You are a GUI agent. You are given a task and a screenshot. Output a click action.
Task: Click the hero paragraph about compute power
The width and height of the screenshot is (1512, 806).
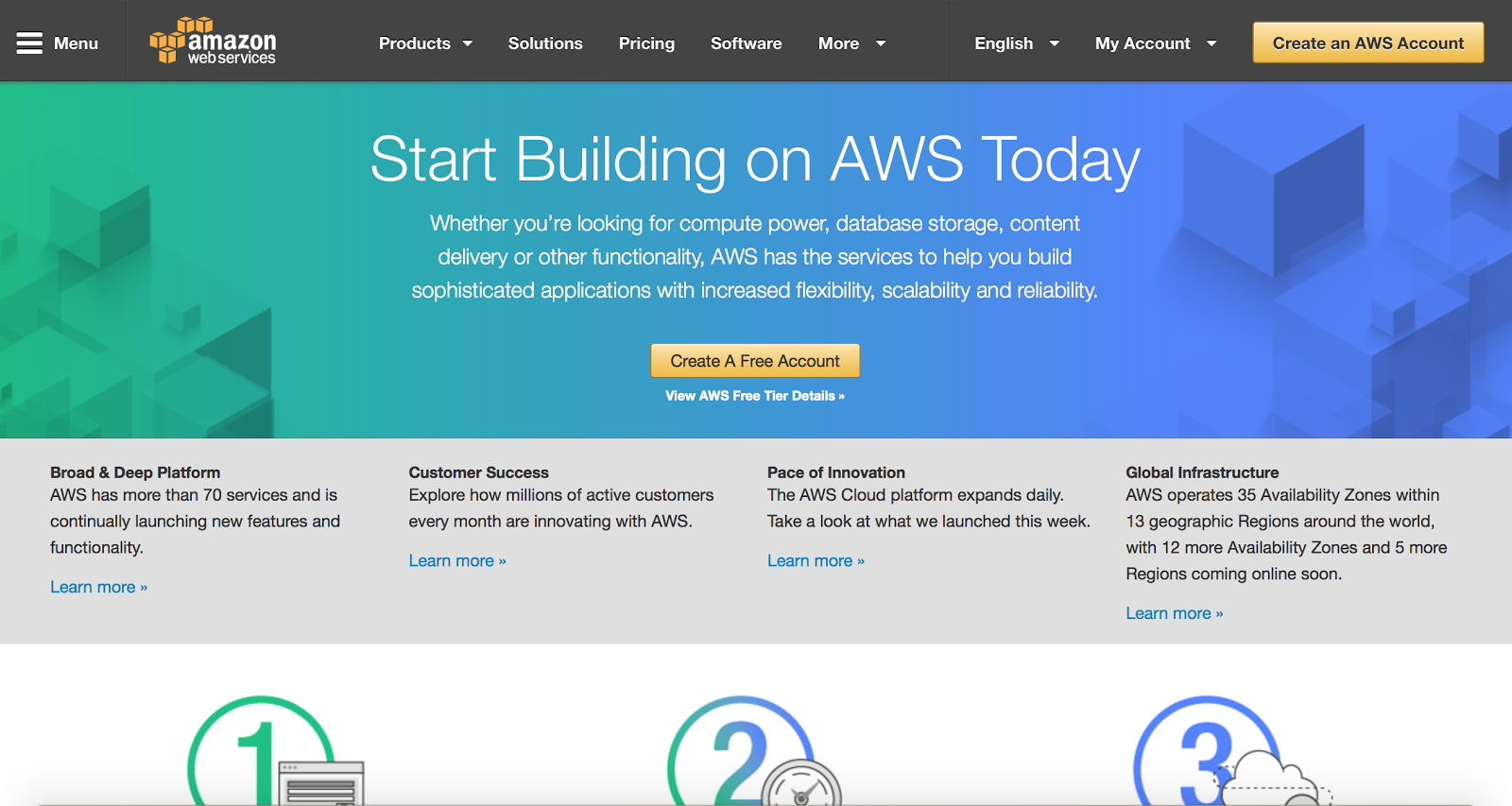(755, 257)
